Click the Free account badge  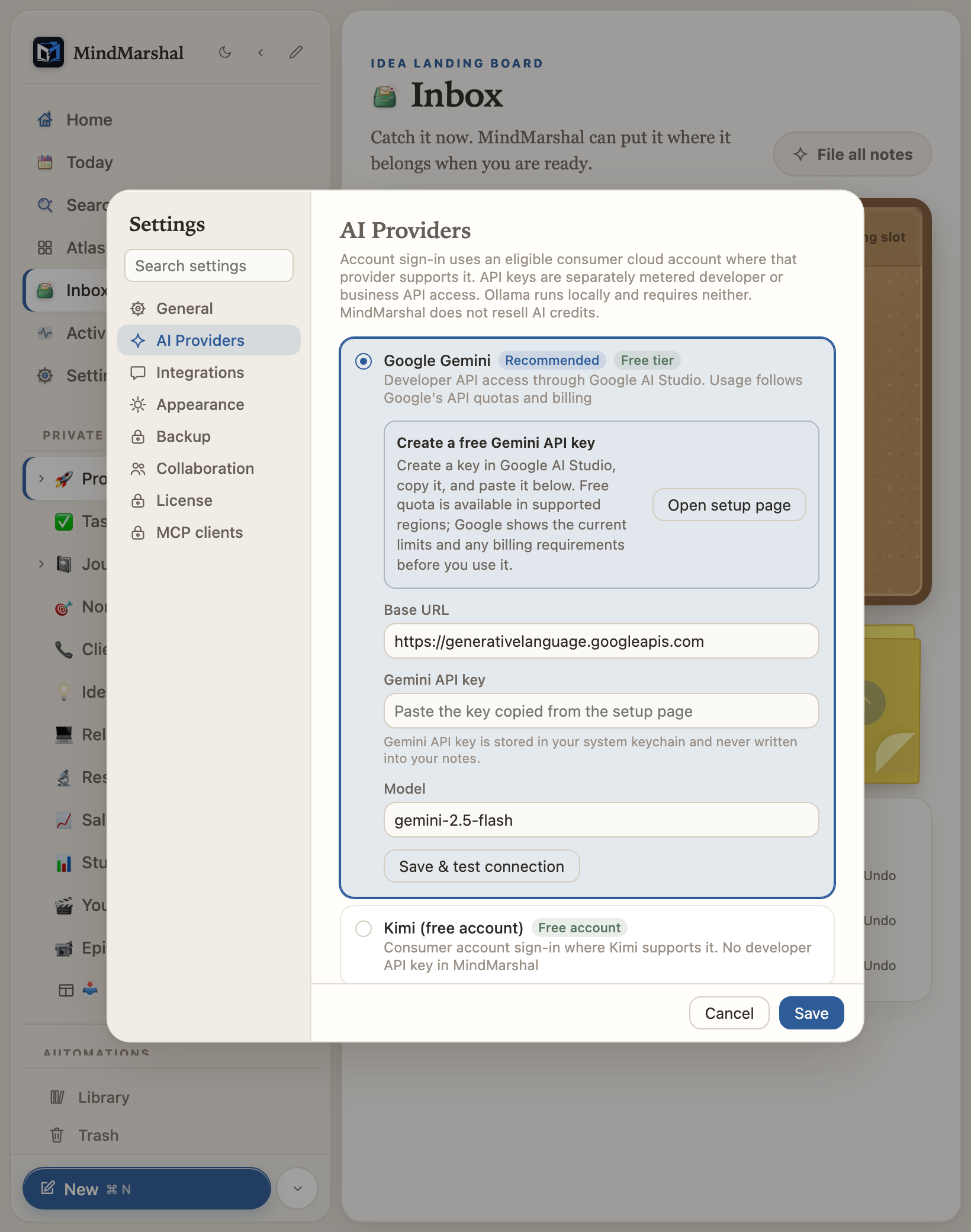click(x=580, y=928)
